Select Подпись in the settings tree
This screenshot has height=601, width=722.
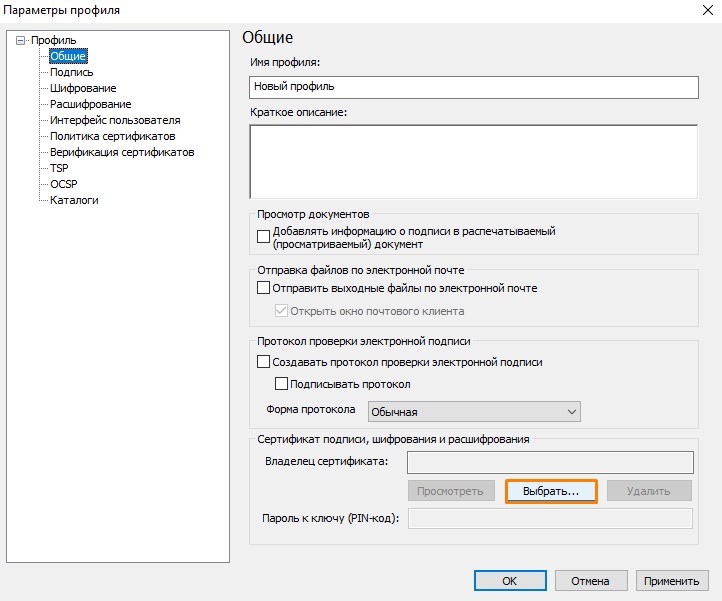tap(72, 72)
